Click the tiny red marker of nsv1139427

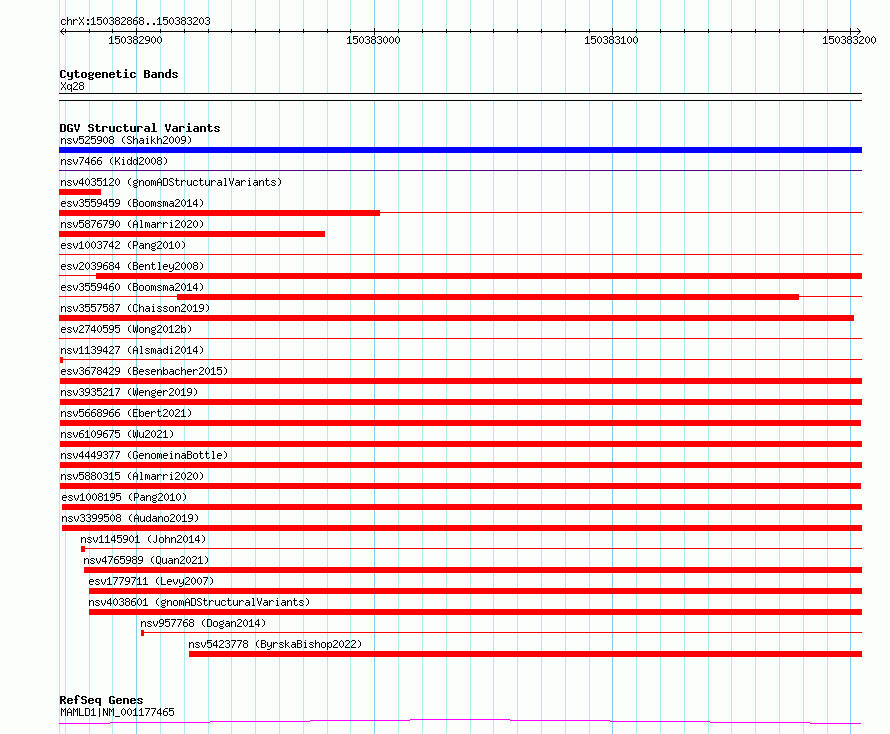[x=61, y=360]
